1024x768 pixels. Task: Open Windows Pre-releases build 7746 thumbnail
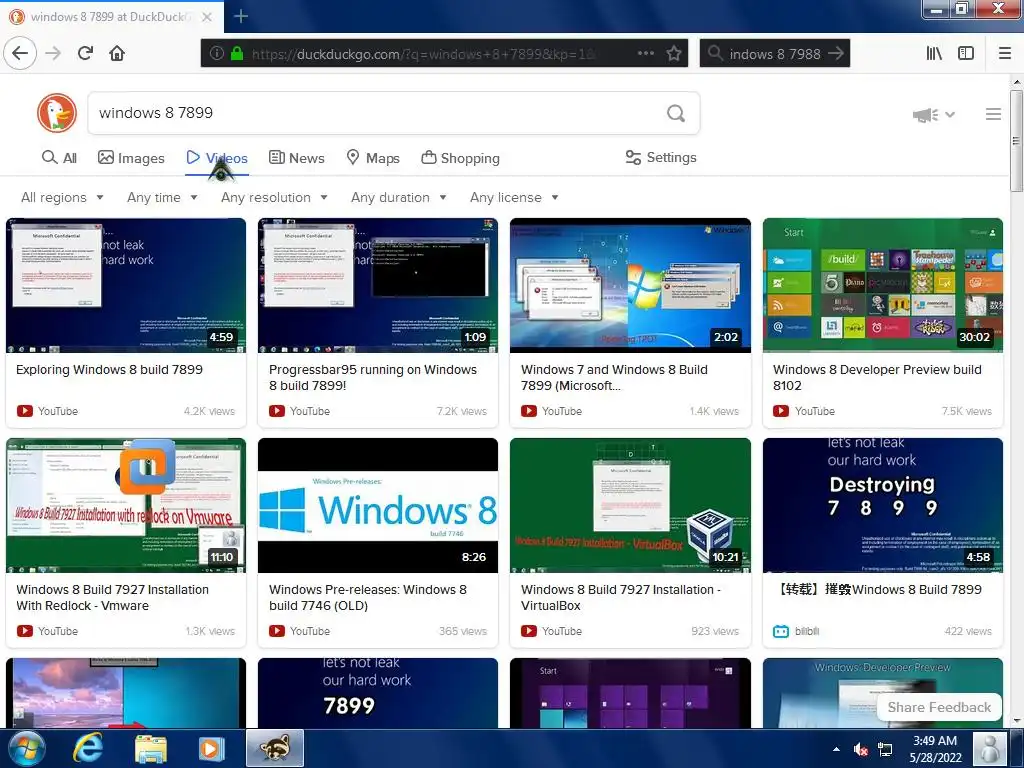click(378, 505)
